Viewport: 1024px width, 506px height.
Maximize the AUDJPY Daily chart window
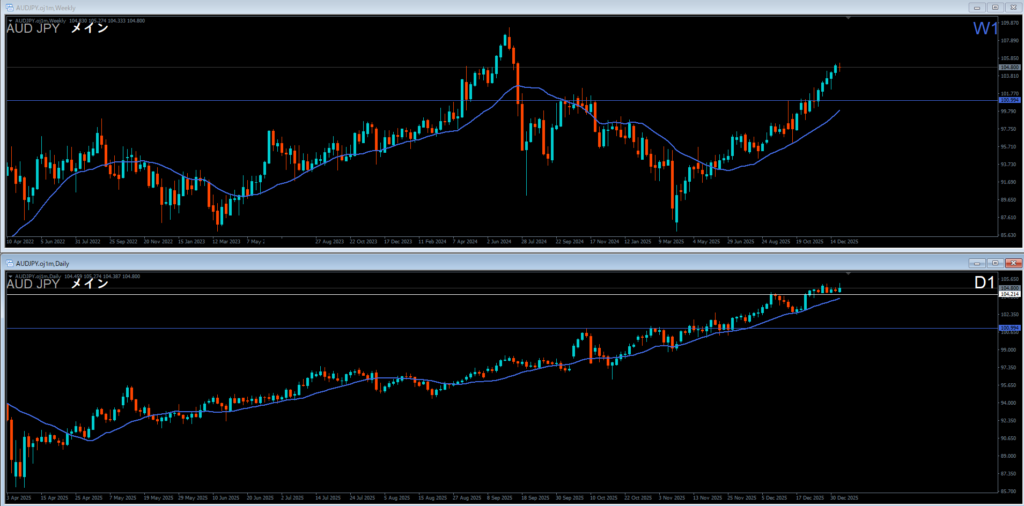coord(994,262)
